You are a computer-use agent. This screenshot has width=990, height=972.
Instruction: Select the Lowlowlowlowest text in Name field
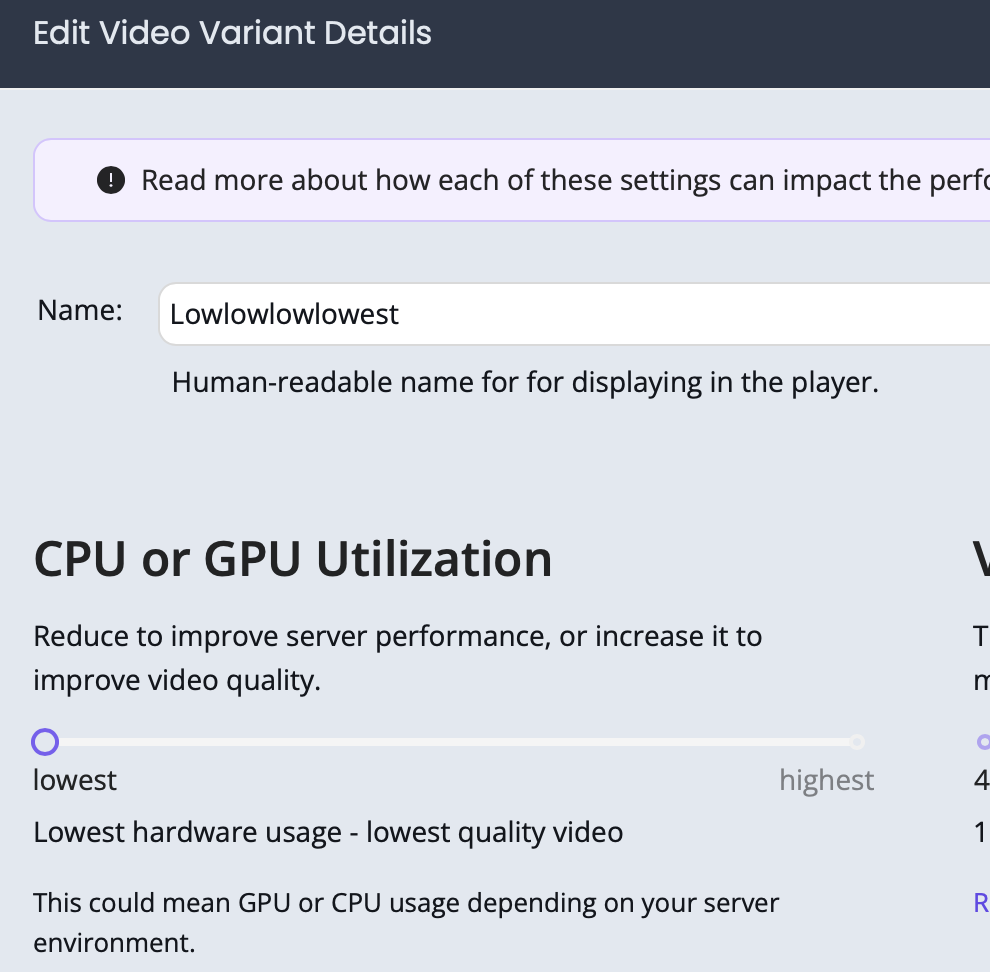(283, 314)
